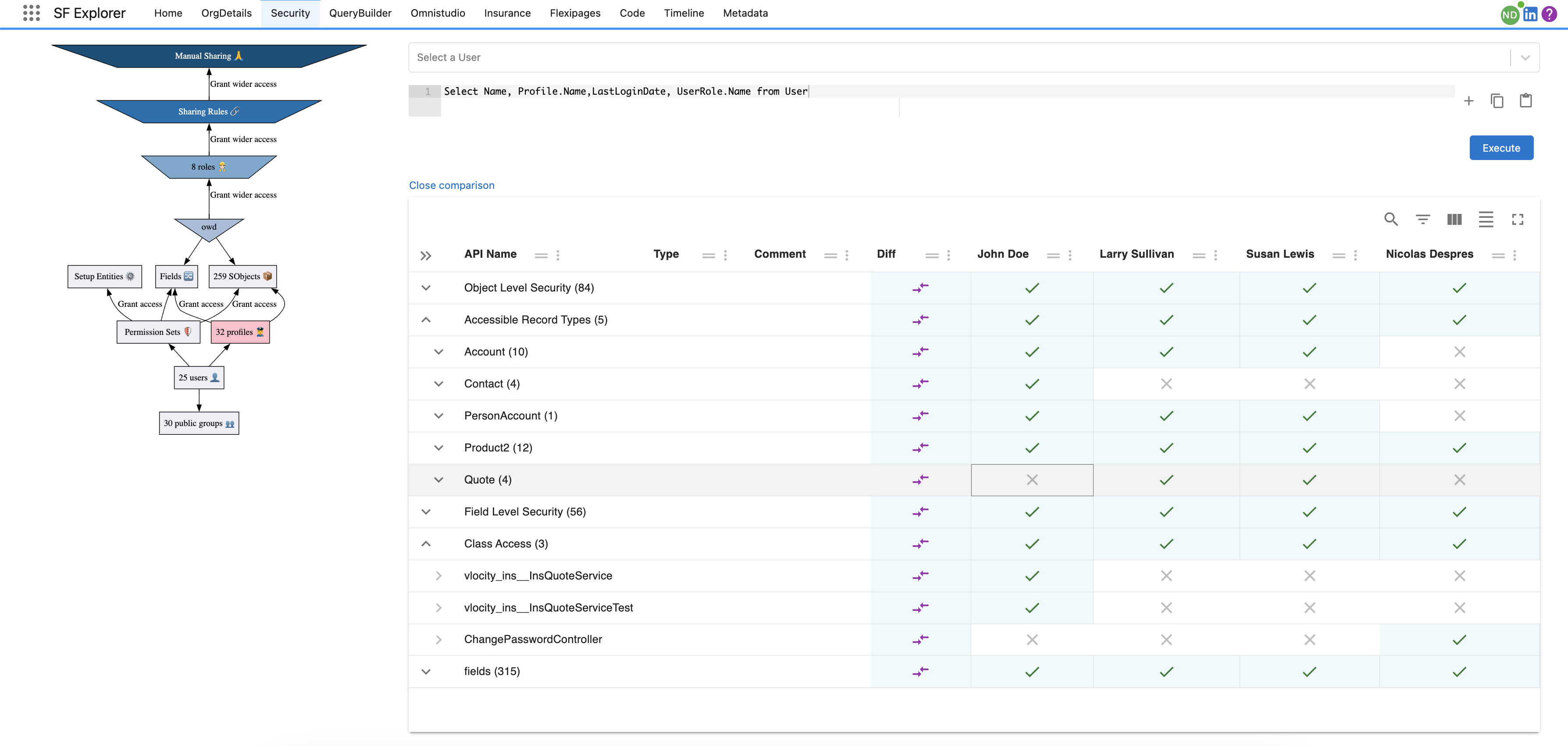The width and height of the screenshot is (1568, 746).
Task: Click the 30 public groups node
Action: 199,423
